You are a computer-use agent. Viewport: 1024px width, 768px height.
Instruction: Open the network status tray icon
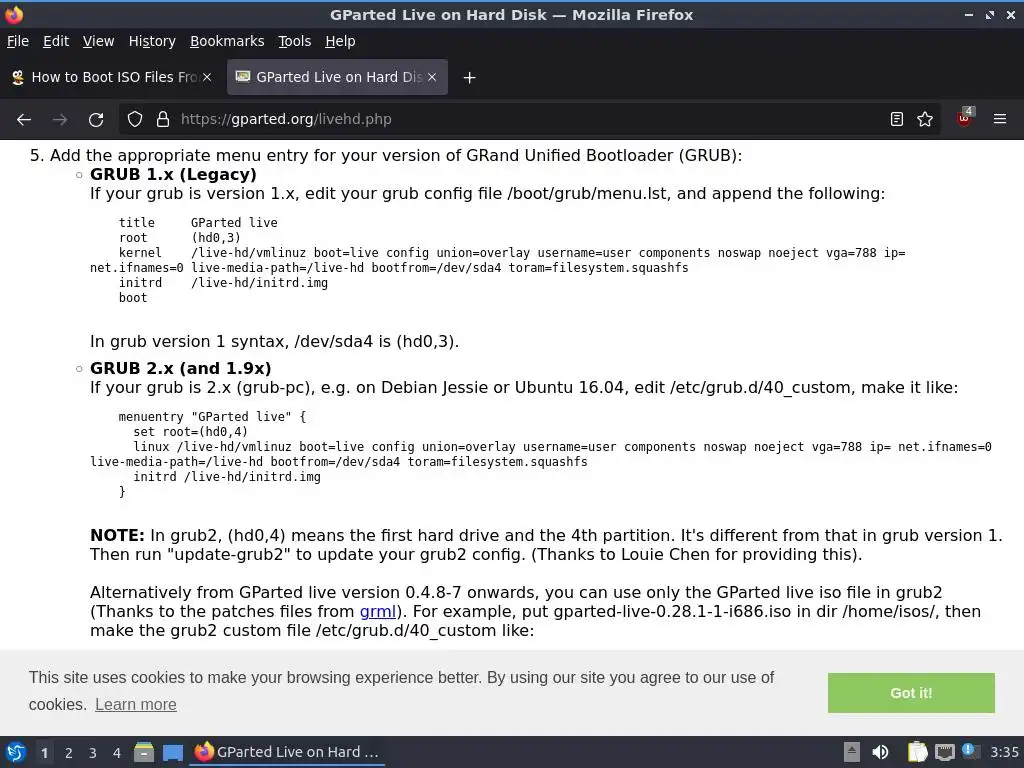coord(944,752)
